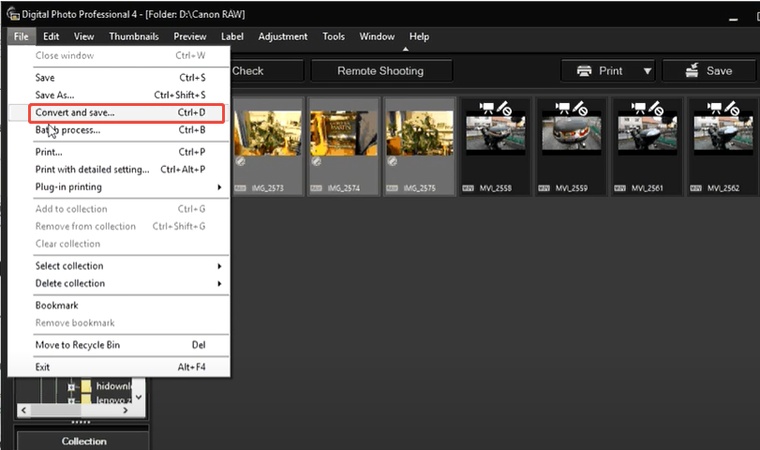
Task: Click the movie camera icon on MVI_2559
Action: coord(562,108)
